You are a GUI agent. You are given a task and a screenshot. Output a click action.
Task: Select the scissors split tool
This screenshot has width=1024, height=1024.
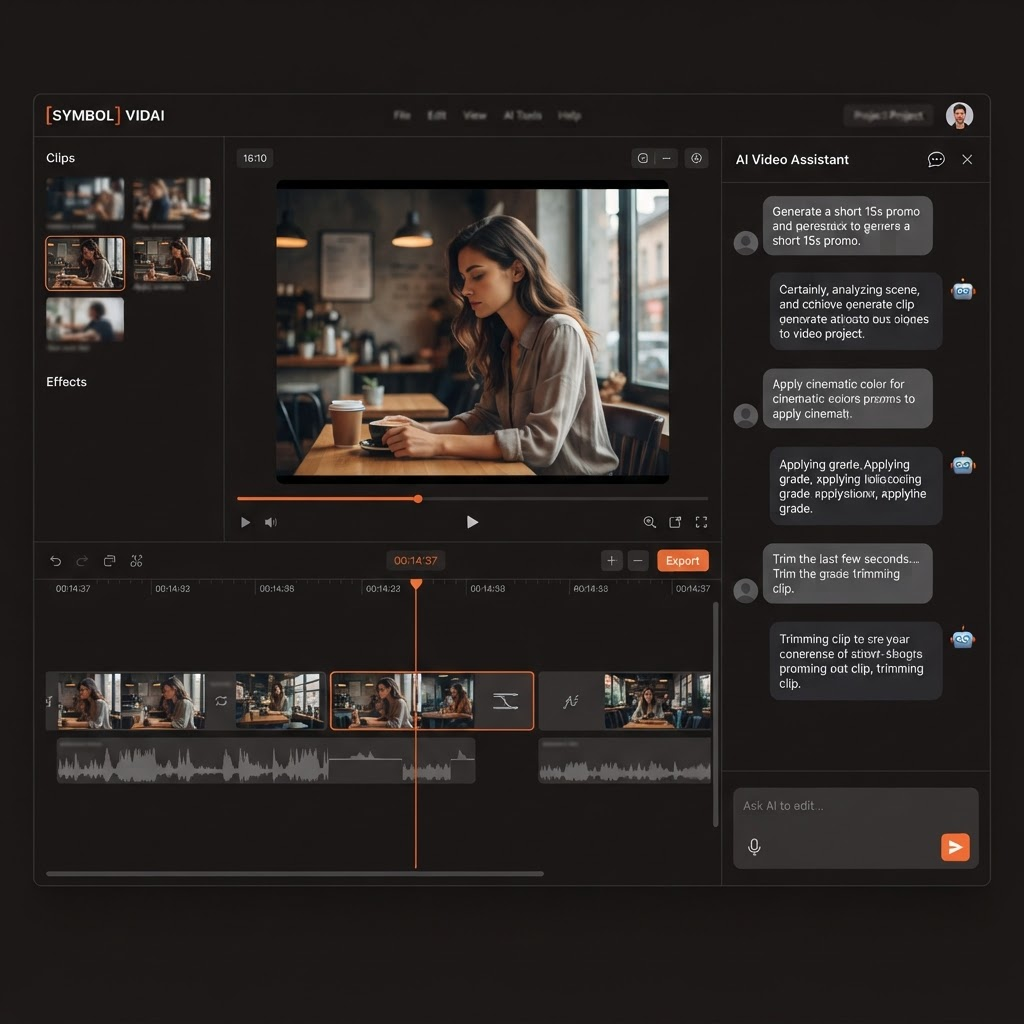[136, 561]
